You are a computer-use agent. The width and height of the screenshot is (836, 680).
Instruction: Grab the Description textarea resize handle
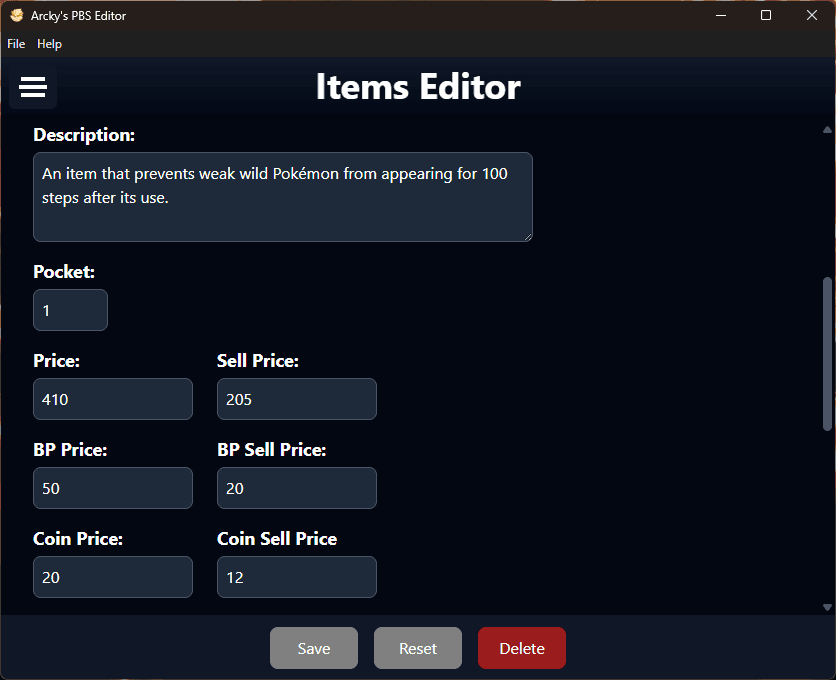527,236
